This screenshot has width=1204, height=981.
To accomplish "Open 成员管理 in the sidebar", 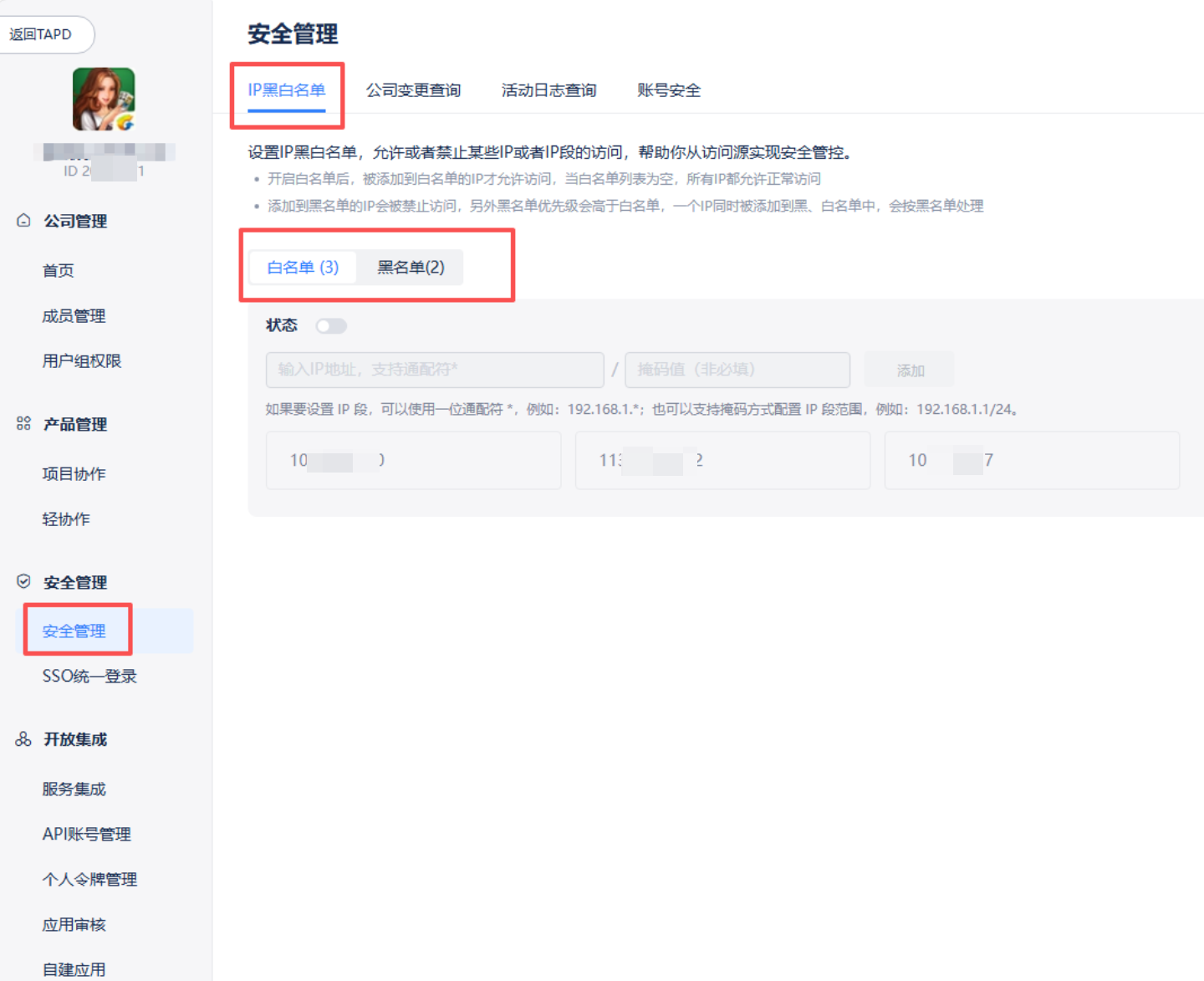I will pyautogui.click(x=74, y=316).
